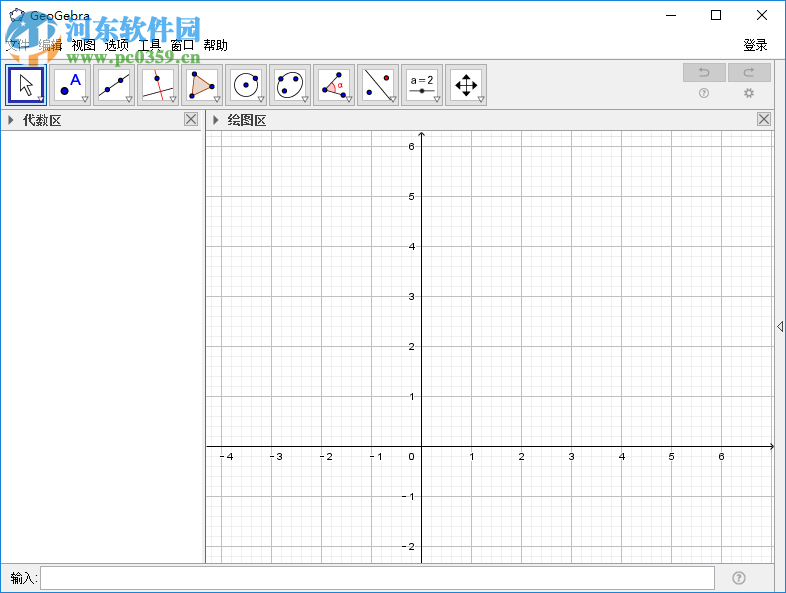Close the 代数区 algebra panel
Viewport: 786px width, 593px height.
click(191, 119)
